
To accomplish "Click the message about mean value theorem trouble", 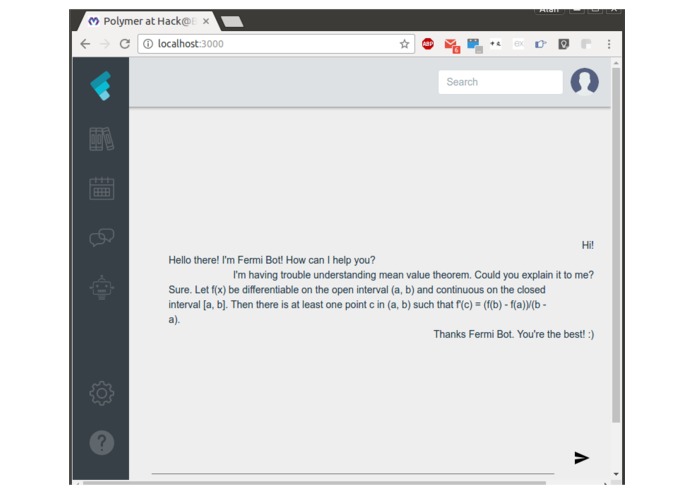I will tap(413, 275).
